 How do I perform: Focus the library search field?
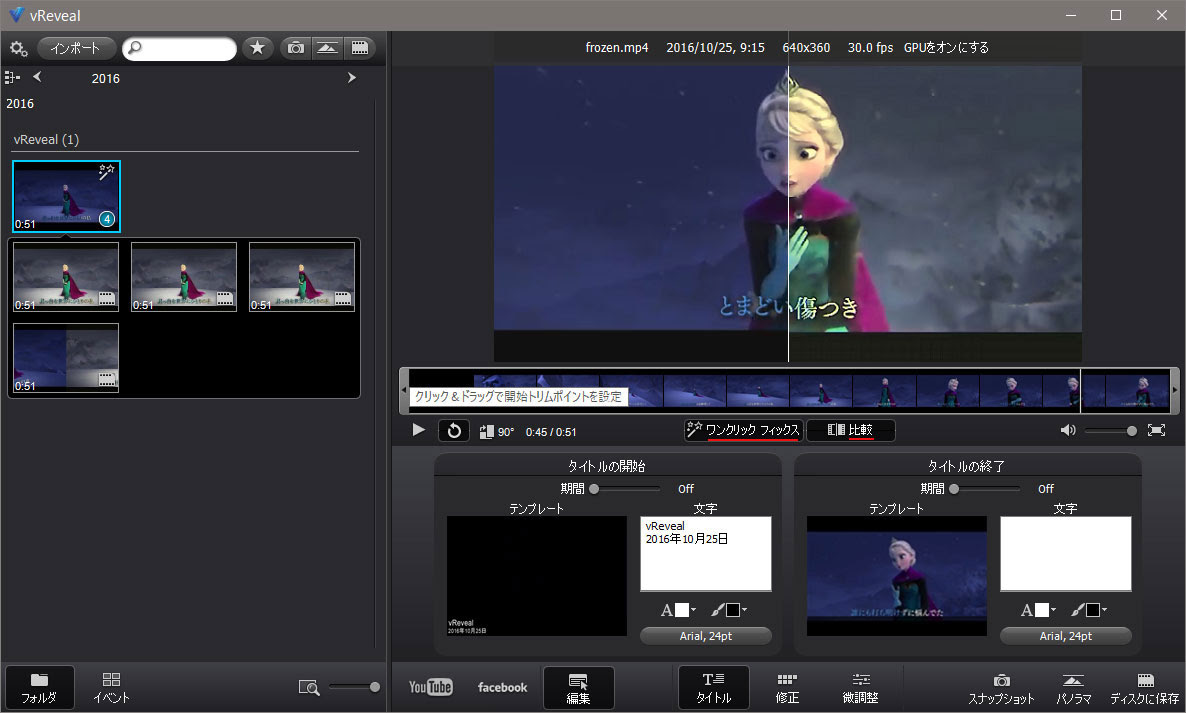tap(179, 48)
